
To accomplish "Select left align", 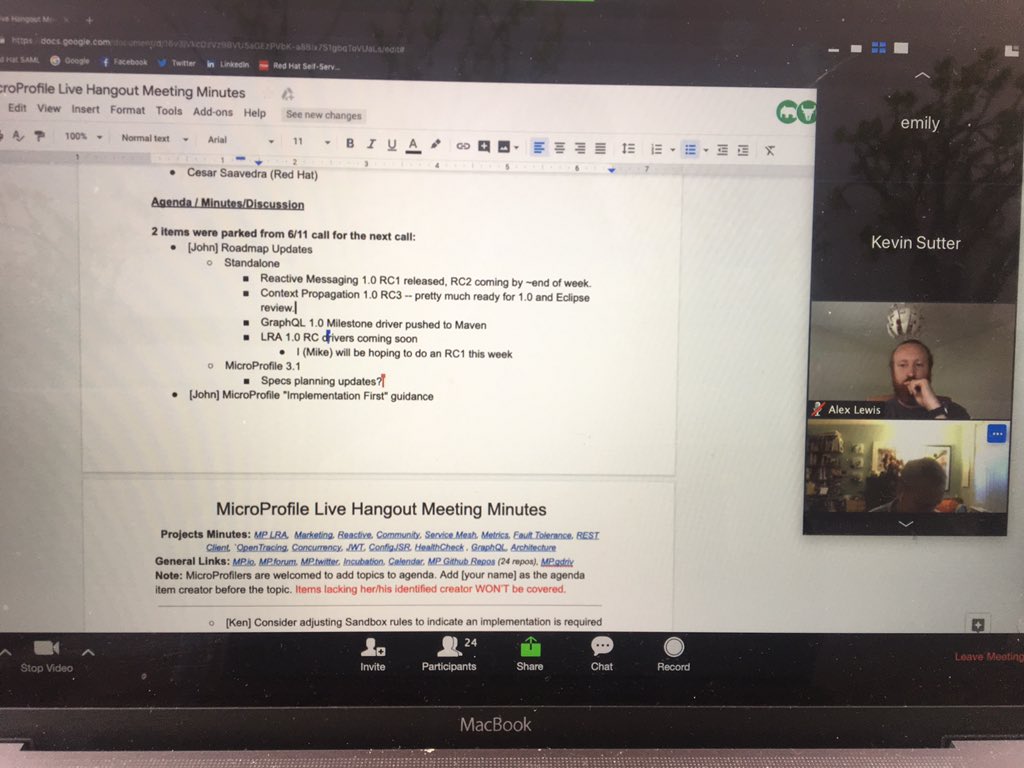I will click(539, 148).
